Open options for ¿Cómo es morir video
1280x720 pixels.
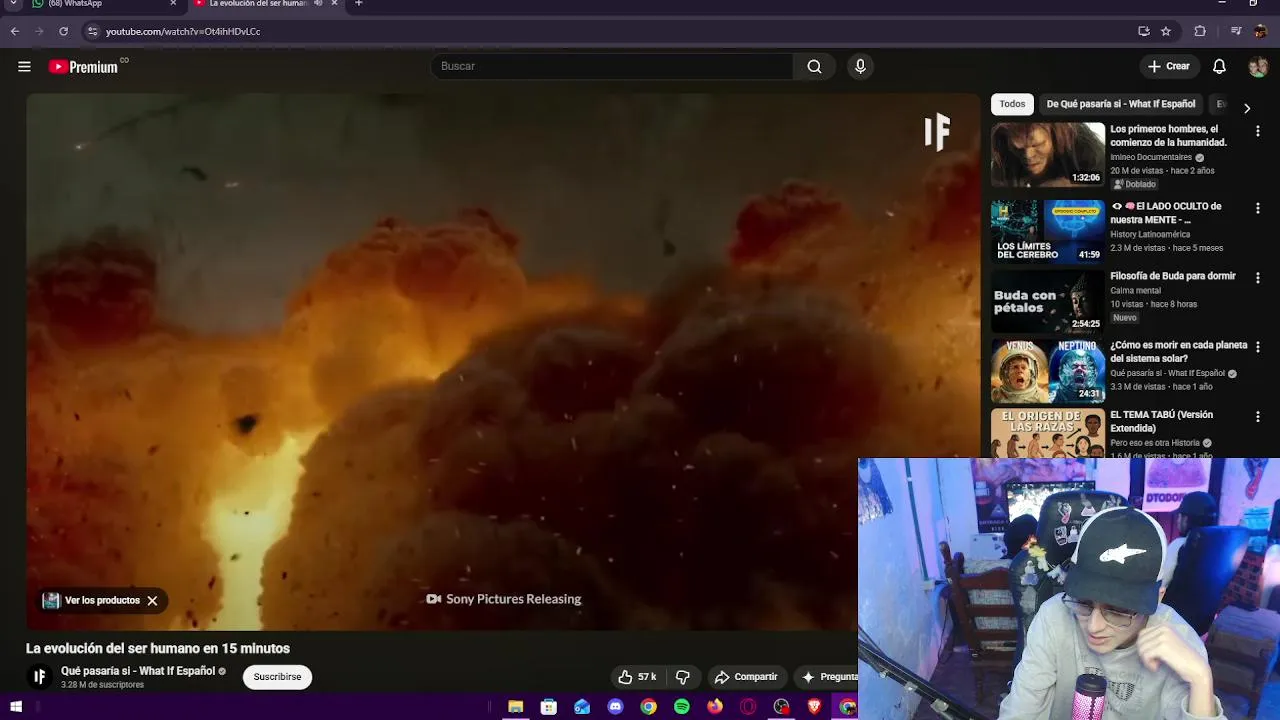1258,347
